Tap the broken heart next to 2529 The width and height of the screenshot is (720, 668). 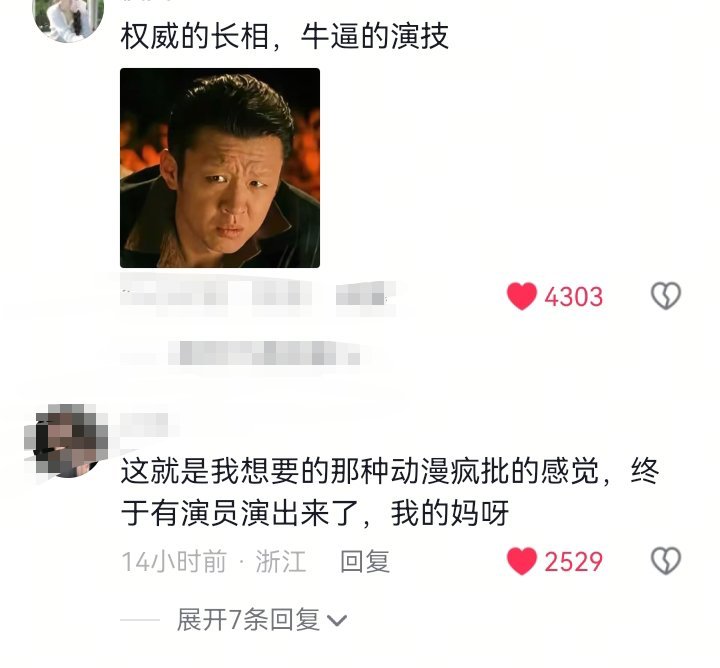tap(665, 561)
